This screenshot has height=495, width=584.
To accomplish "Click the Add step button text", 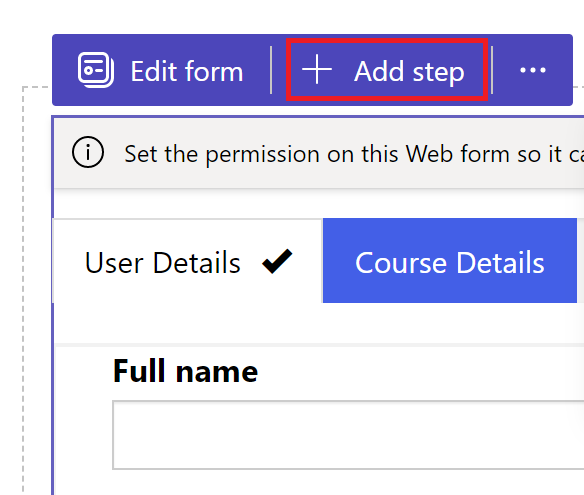I will (409, 71).
